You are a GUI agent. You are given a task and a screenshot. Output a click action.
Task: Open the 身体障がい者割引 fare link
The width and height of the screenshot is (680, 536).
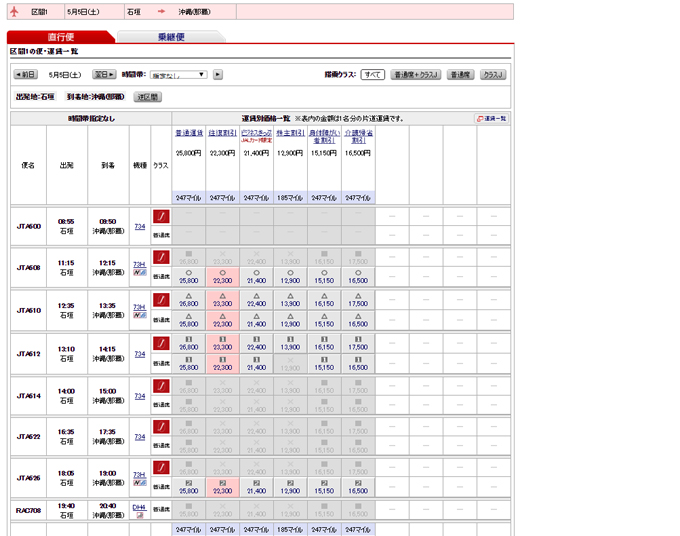(x=324, y=137)
